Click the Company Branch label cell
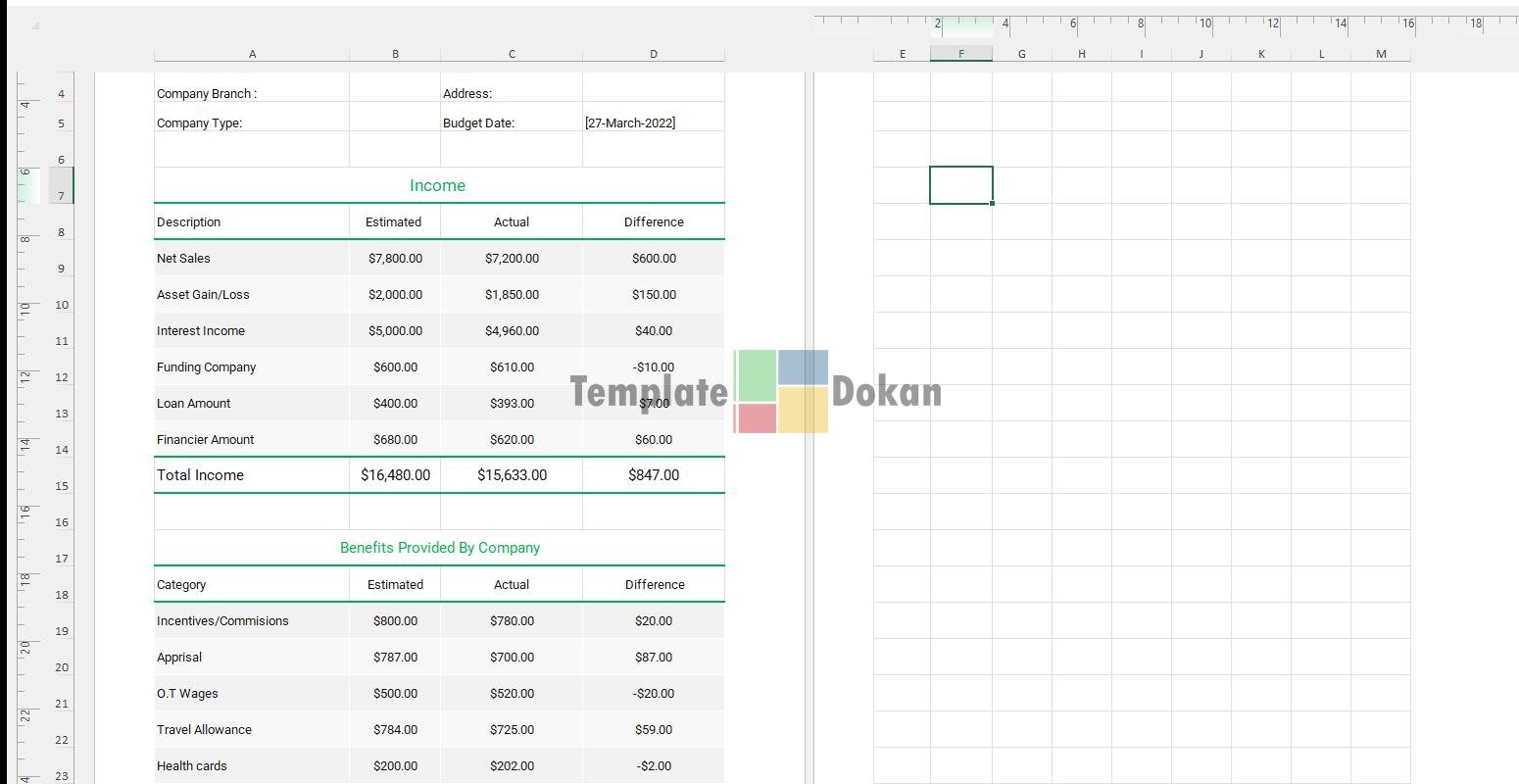The width and height of the screenshot is (1519, 784). 251,94
